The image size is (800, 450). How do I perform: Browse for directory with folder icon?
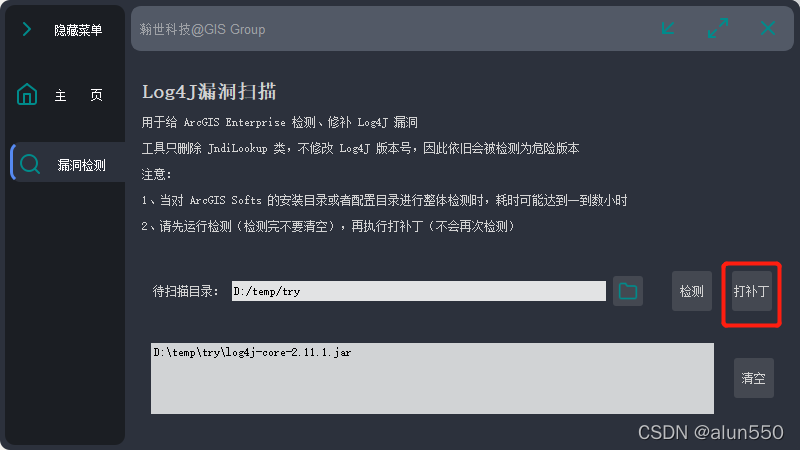[628, 291]
